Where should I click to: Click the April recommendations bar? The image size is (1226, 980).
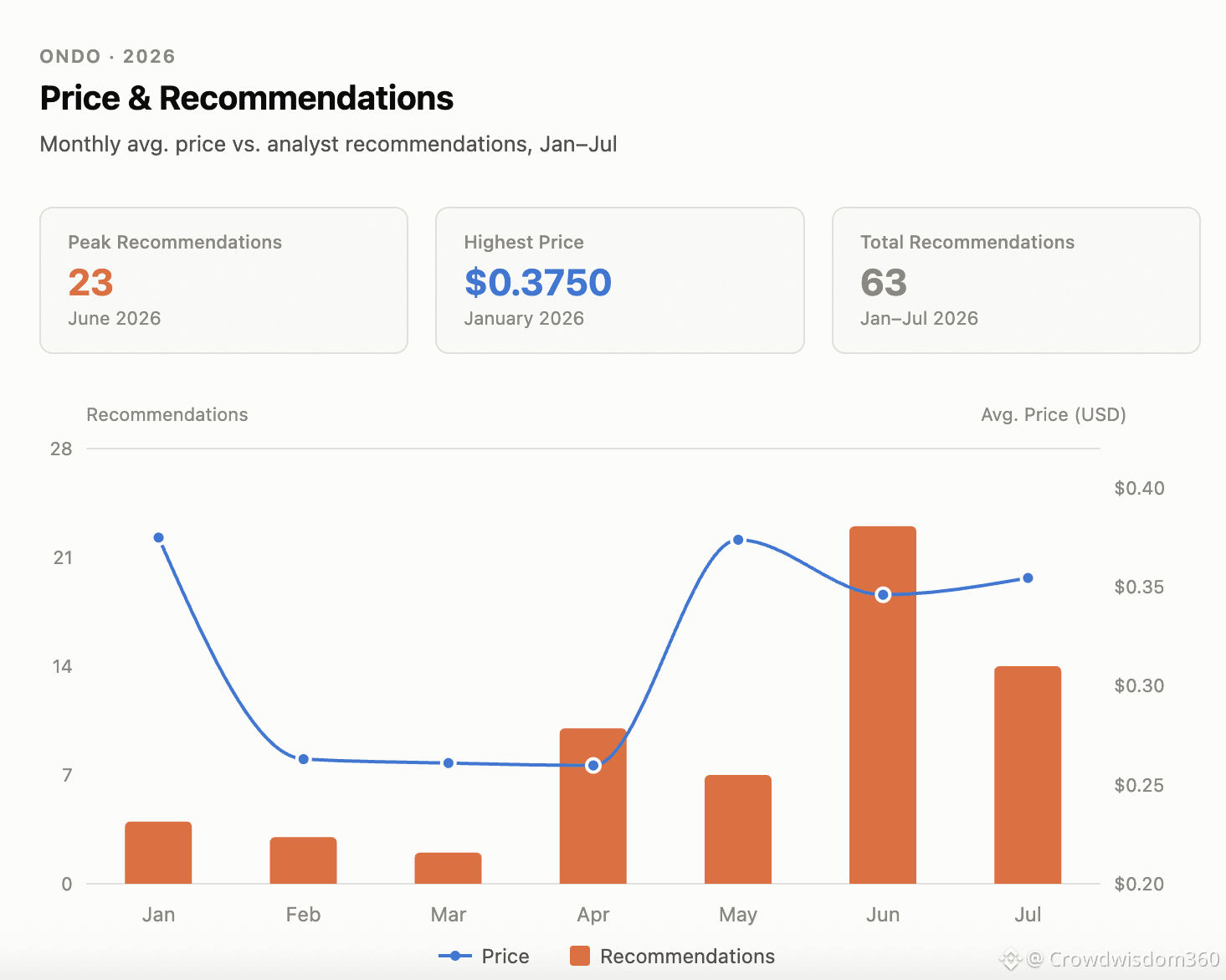(x=593, y=806)
